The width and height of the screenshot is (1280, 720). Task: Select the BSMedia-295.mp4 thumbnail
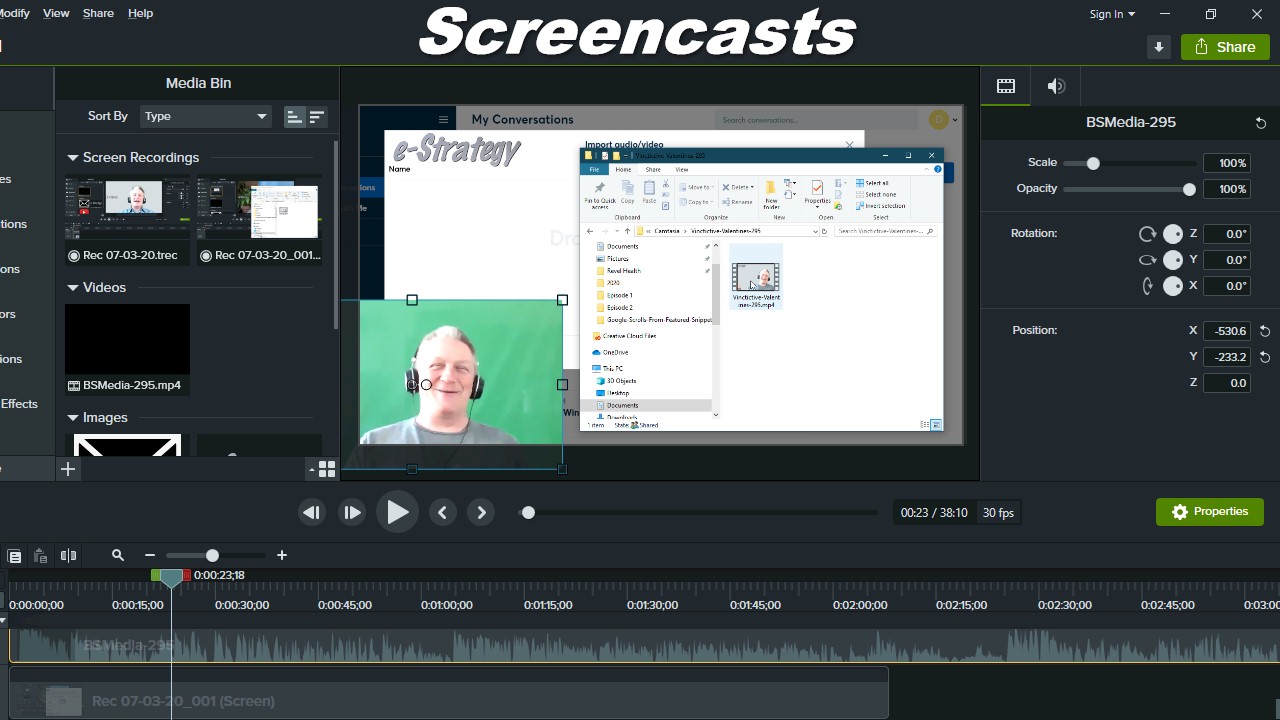tap(127, 338)
